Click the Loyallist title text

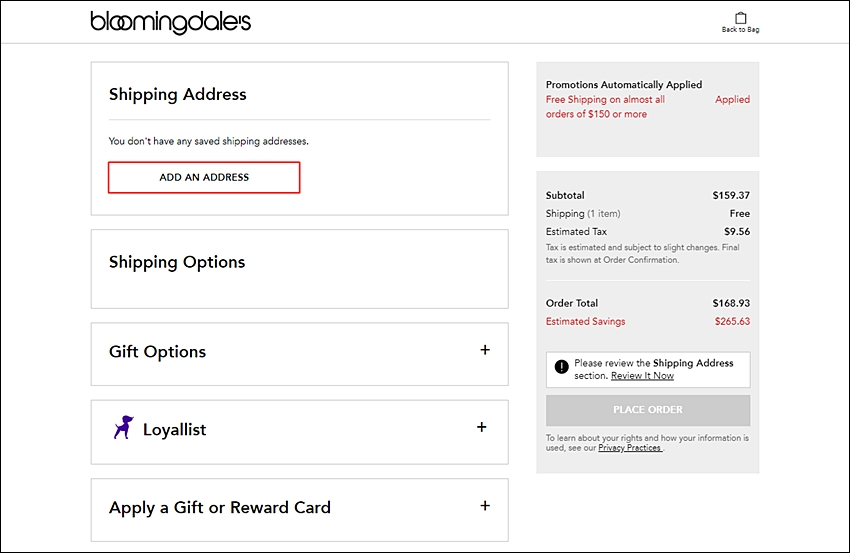[x=175, y=429]
